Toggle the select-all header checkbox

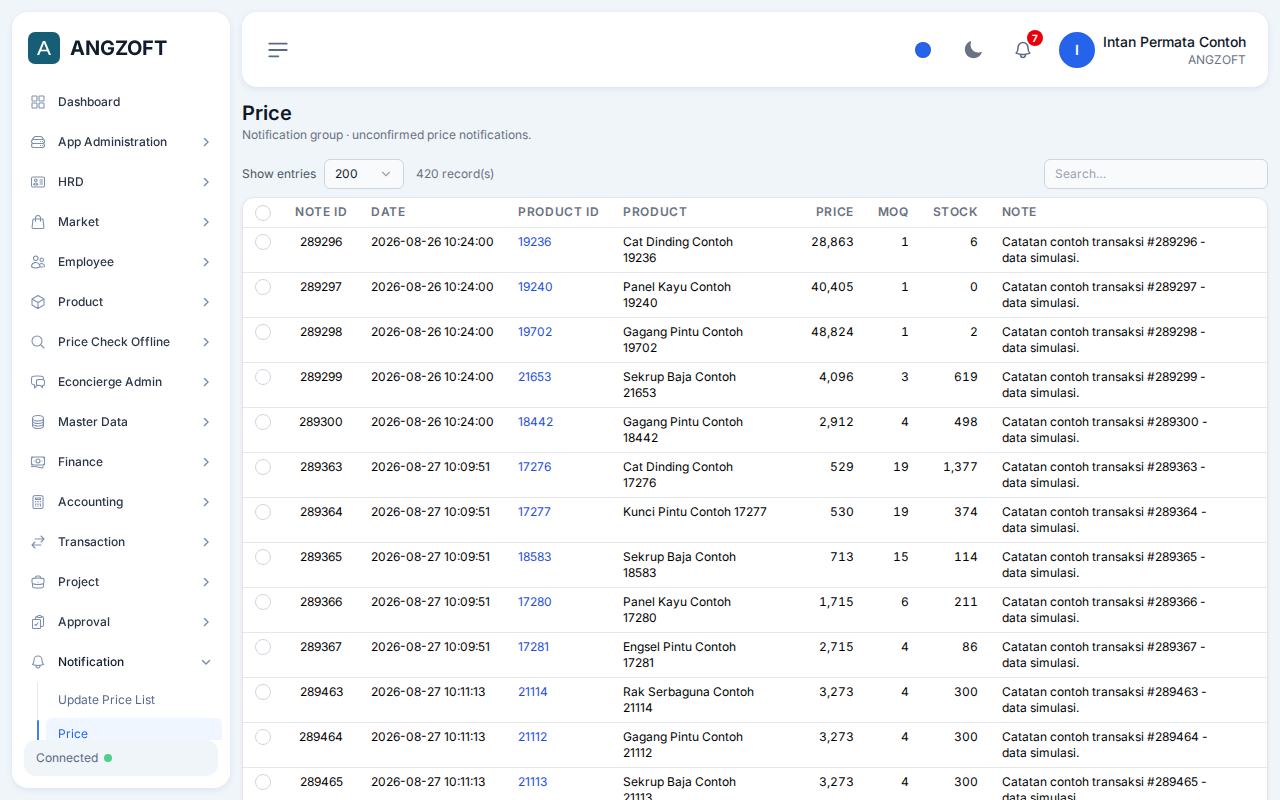(x=263, y=213)
